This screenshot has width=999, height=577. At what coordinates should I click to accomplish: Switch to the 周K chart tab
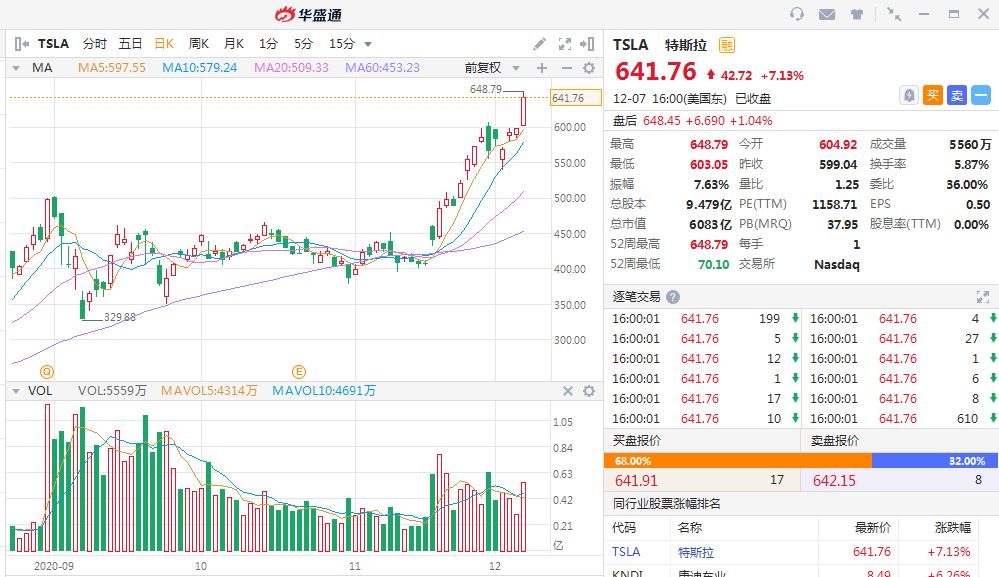(x=199, y=44)
